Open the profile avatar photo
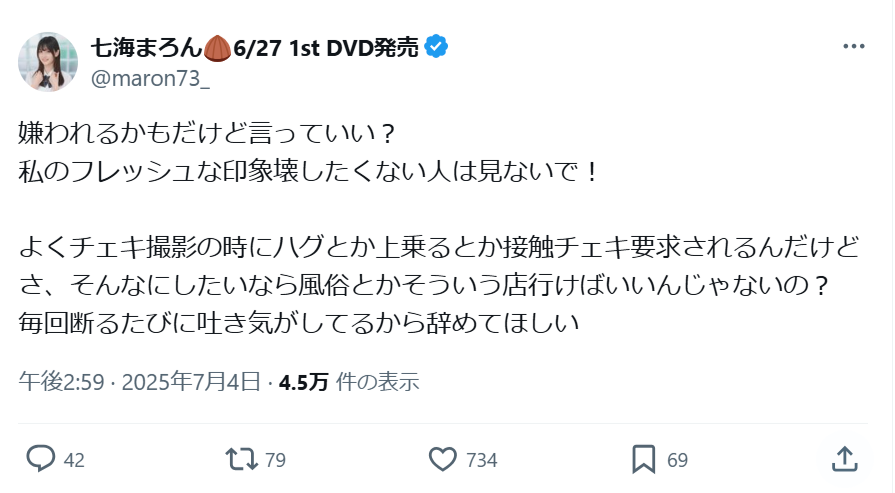The width and height of the screenshot is (895, 493). click(48, 62)
